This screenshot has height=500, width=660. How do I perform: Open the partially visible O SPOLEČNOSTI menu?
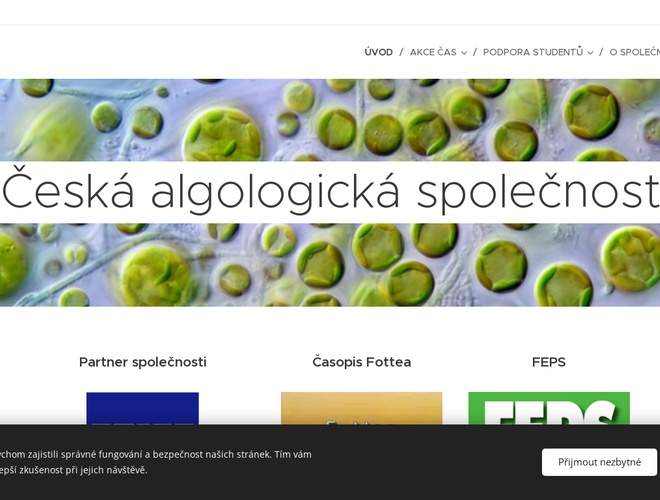635,52
